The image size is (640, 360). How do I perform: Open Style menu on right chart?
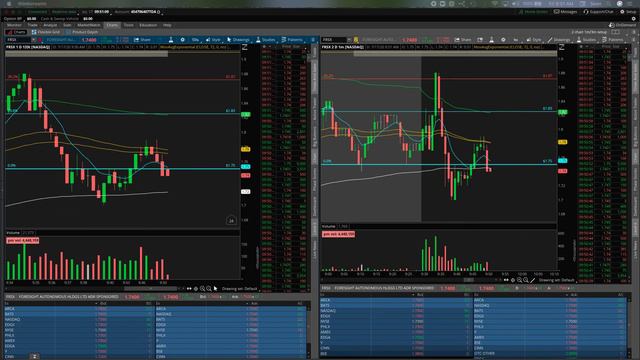tap(534, 40)
